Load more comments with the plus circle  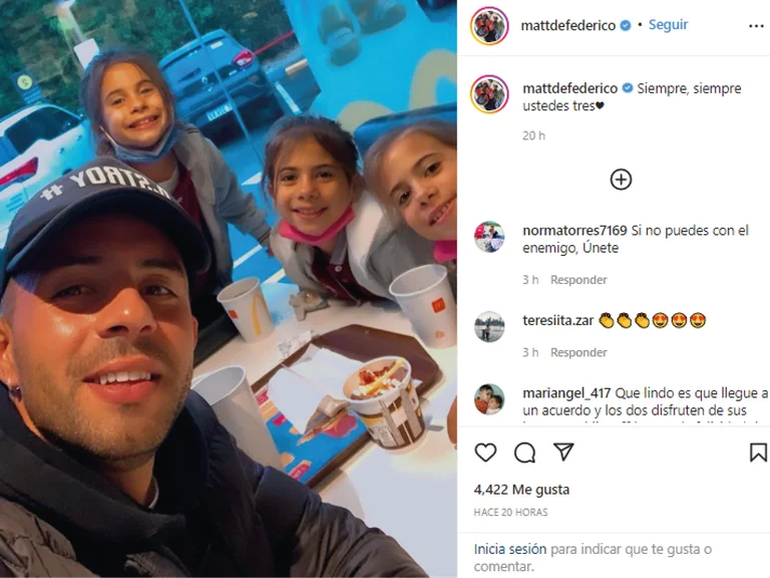click(x=621, y=180)
